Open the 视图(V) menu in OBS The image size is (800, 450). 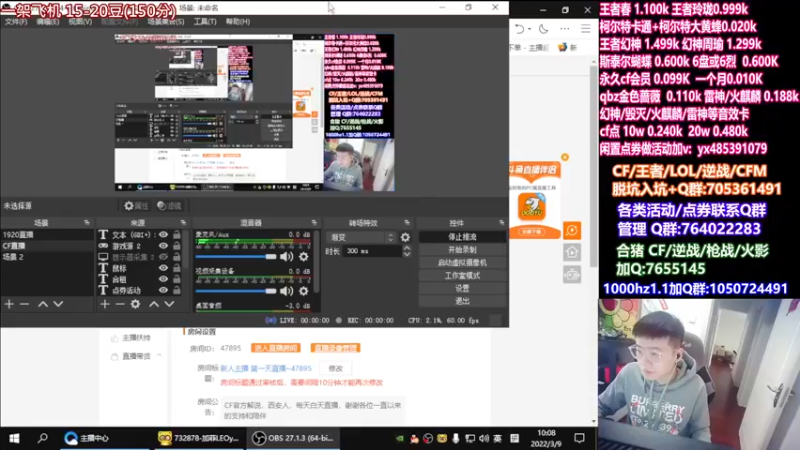click(80, 22)
